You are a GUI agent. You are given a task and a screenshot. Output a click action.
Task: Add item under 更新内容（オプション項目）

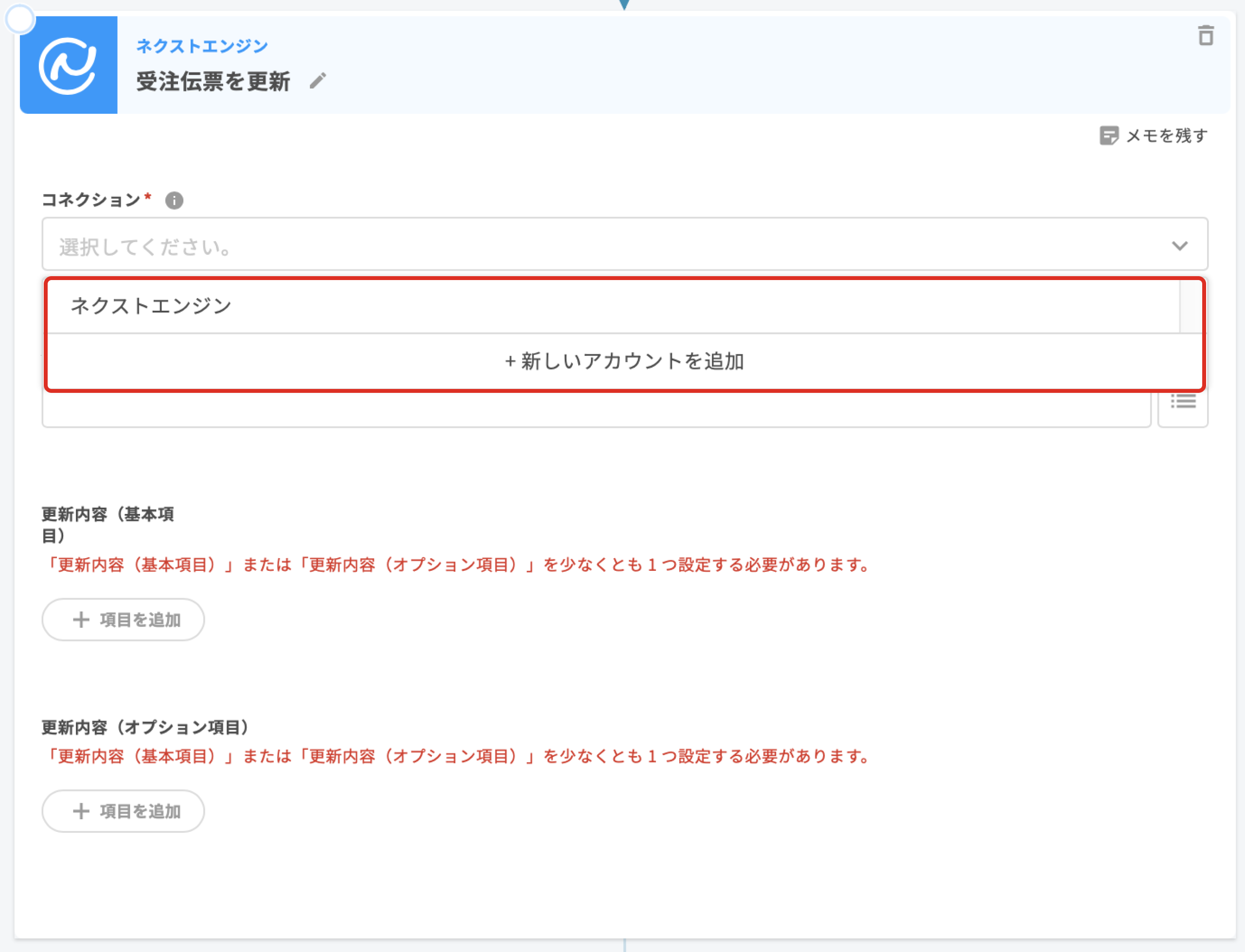[x=123, y=811]
